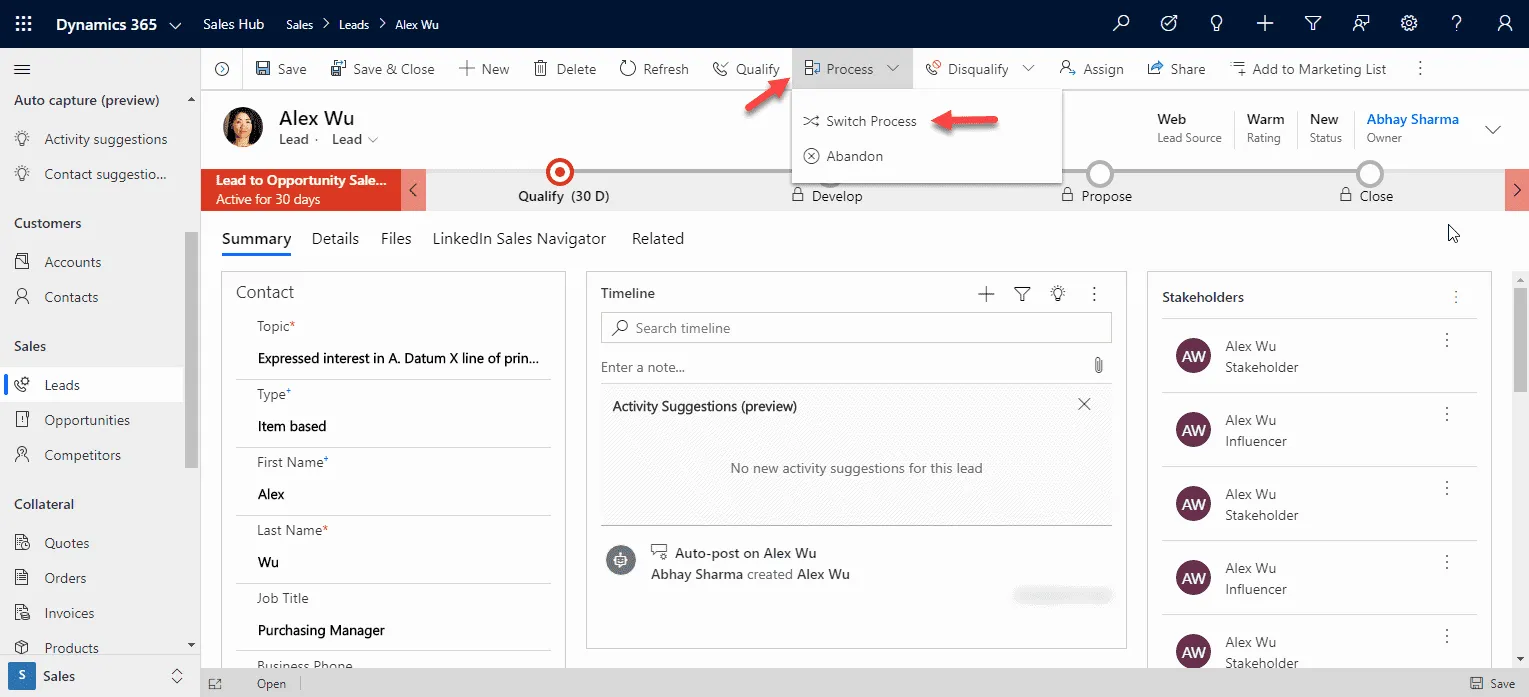The width and height of the screenshot is (1529, 697).
Task: Switch to the Details tab
Action: [335, 238]
